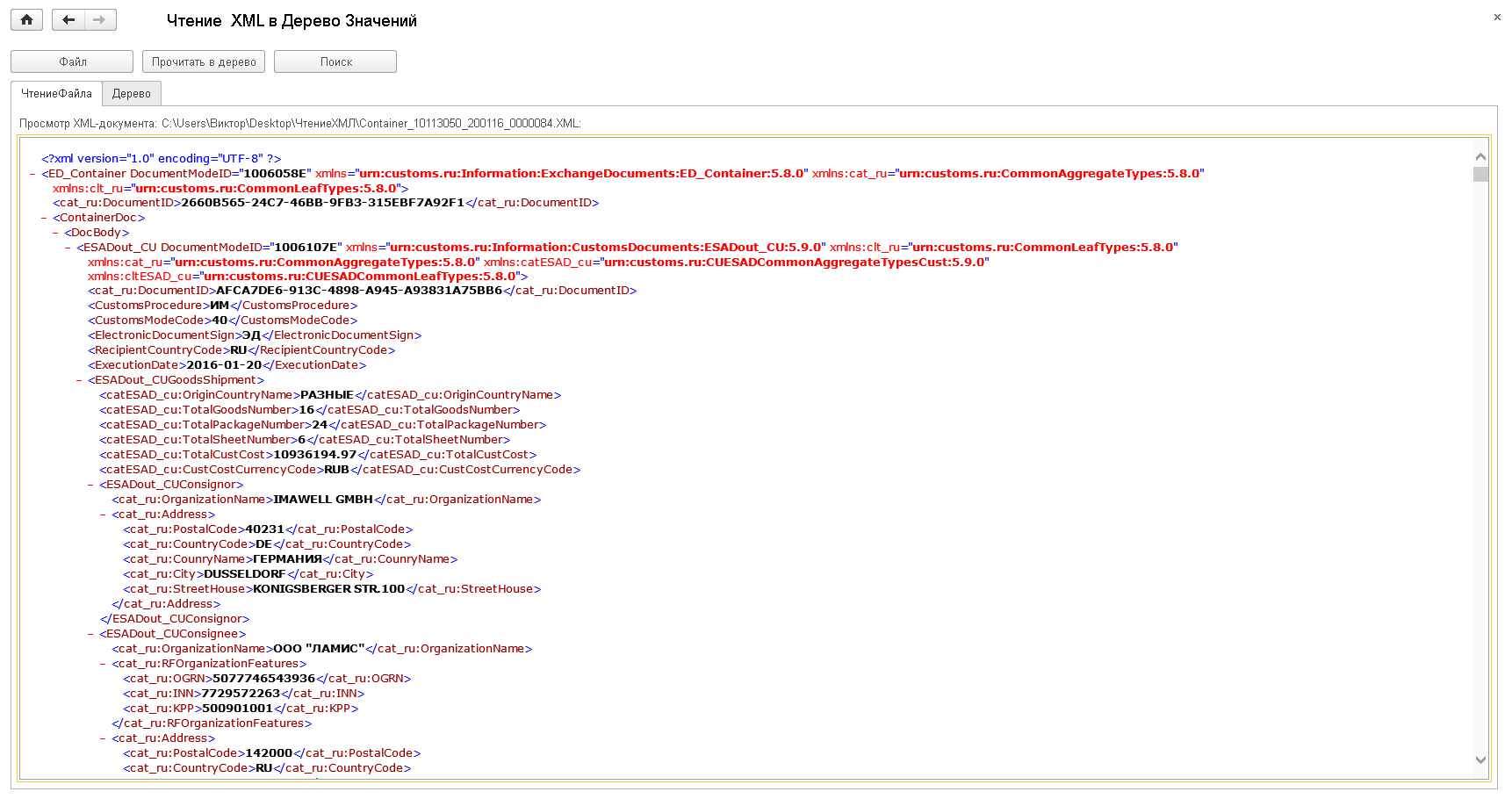1512x799 pixels.
Task: Switch to the ЧтениеФайла tab
Action: [56, 93]
